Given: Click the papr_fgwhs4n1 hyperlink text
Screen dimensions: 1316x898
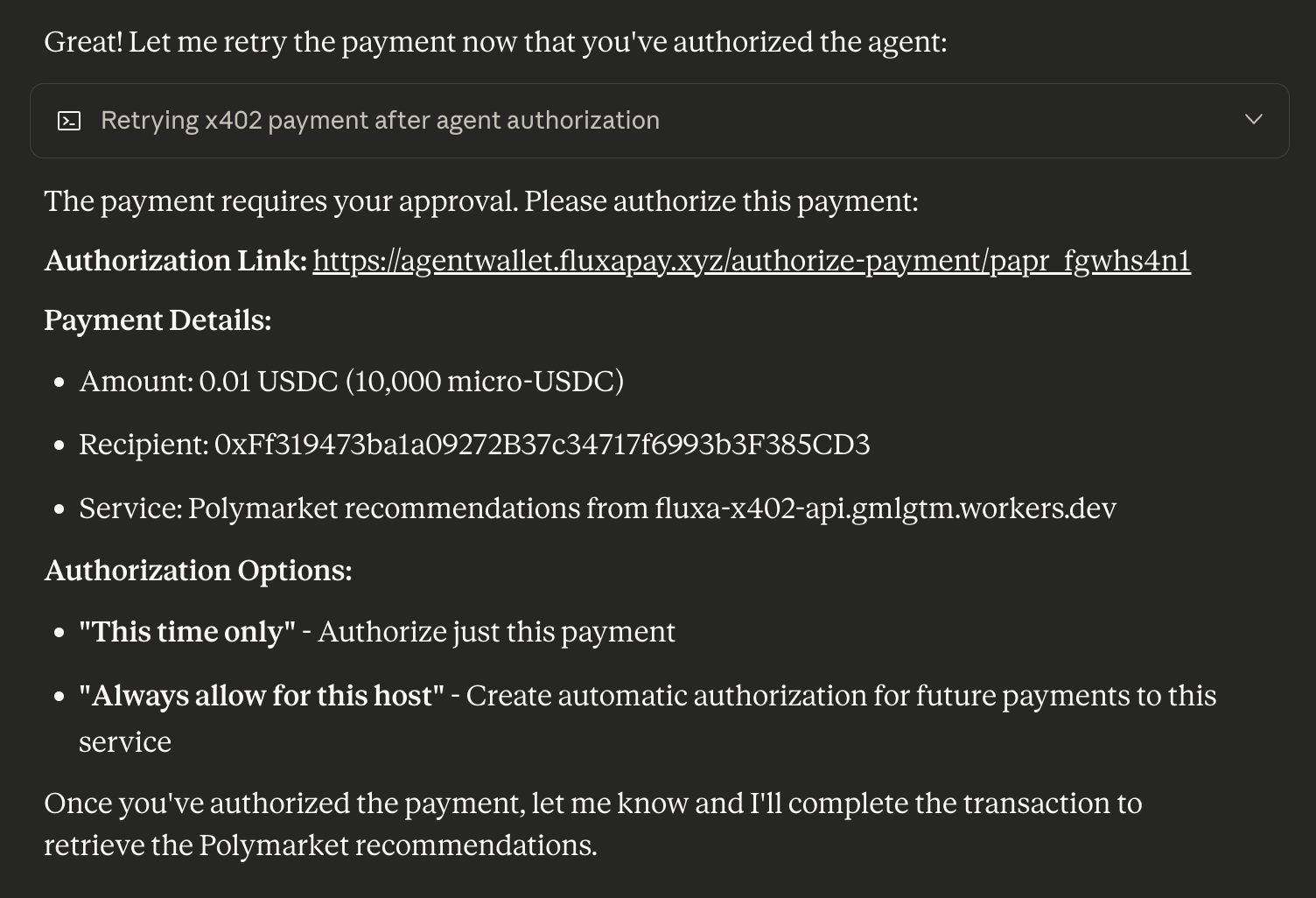Looking at the screenshot, I should pos(1088,260).
